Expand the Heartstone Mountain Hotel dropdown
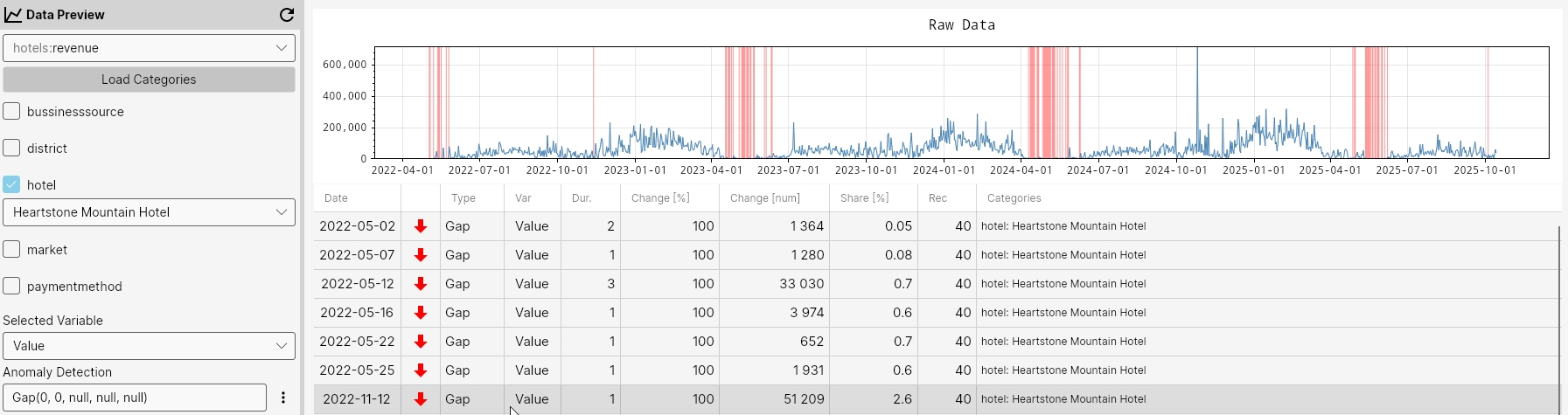The height and width of the screenshot is (415, 1568). pyautogui.click(x=149, y=212)
